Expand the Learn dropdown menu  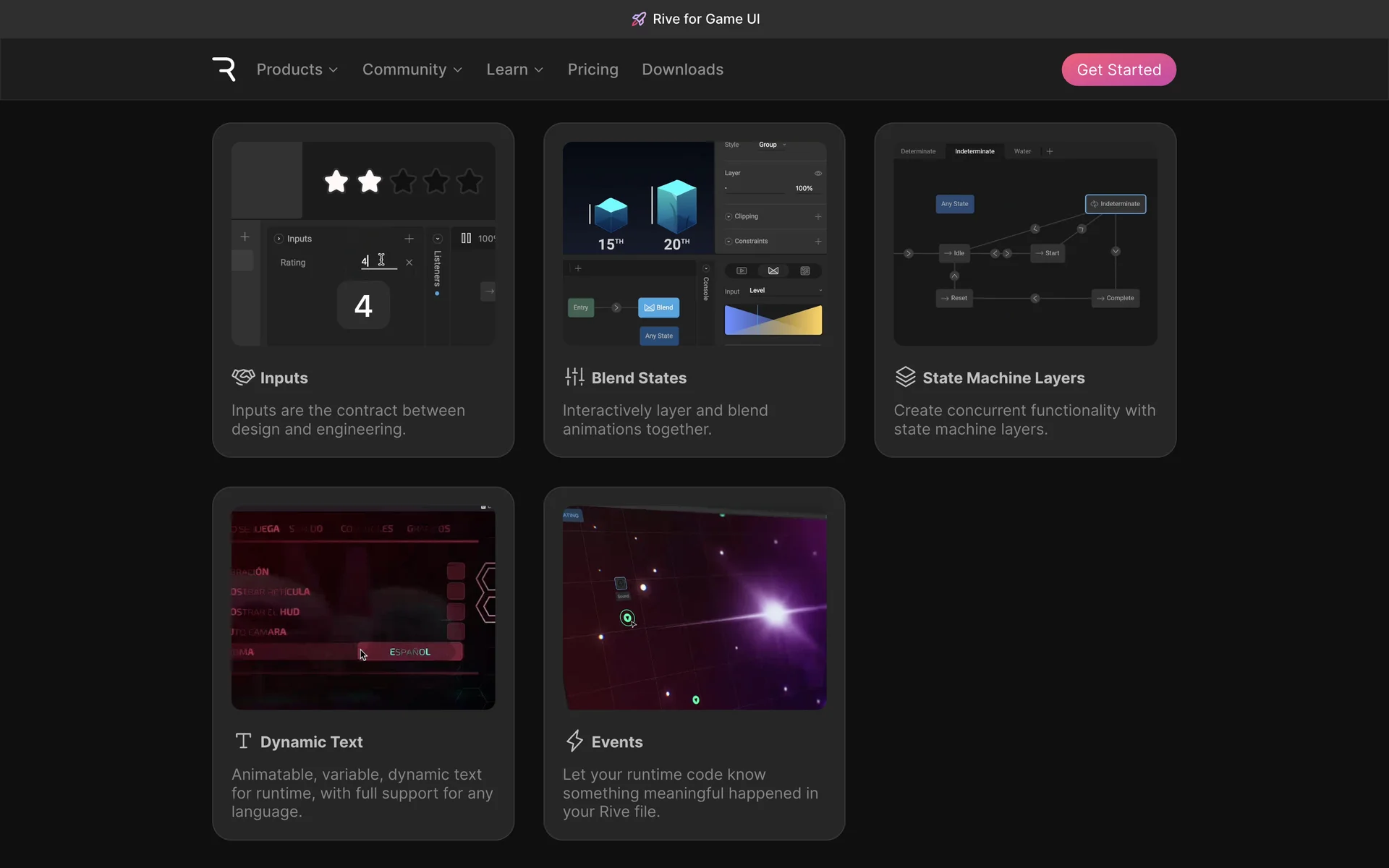[514, 69]
